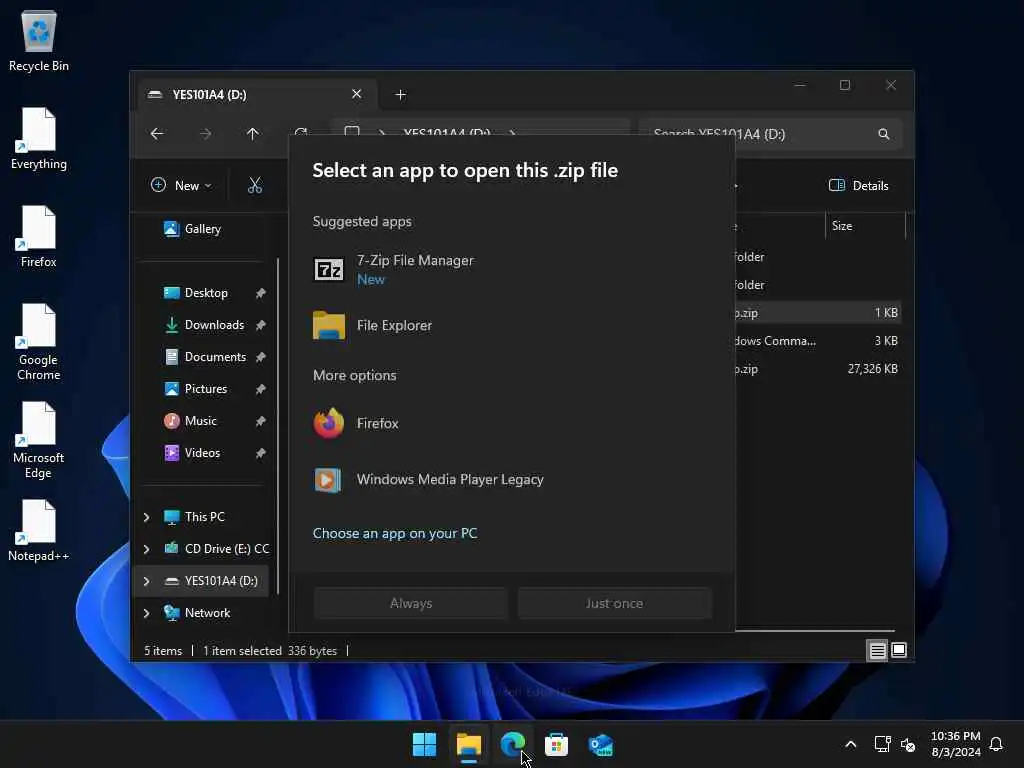The height and width of the screenshot is (768, 1024).
Task: Select the Notepad++ desktop shortcut
Action: coord(39,531)
